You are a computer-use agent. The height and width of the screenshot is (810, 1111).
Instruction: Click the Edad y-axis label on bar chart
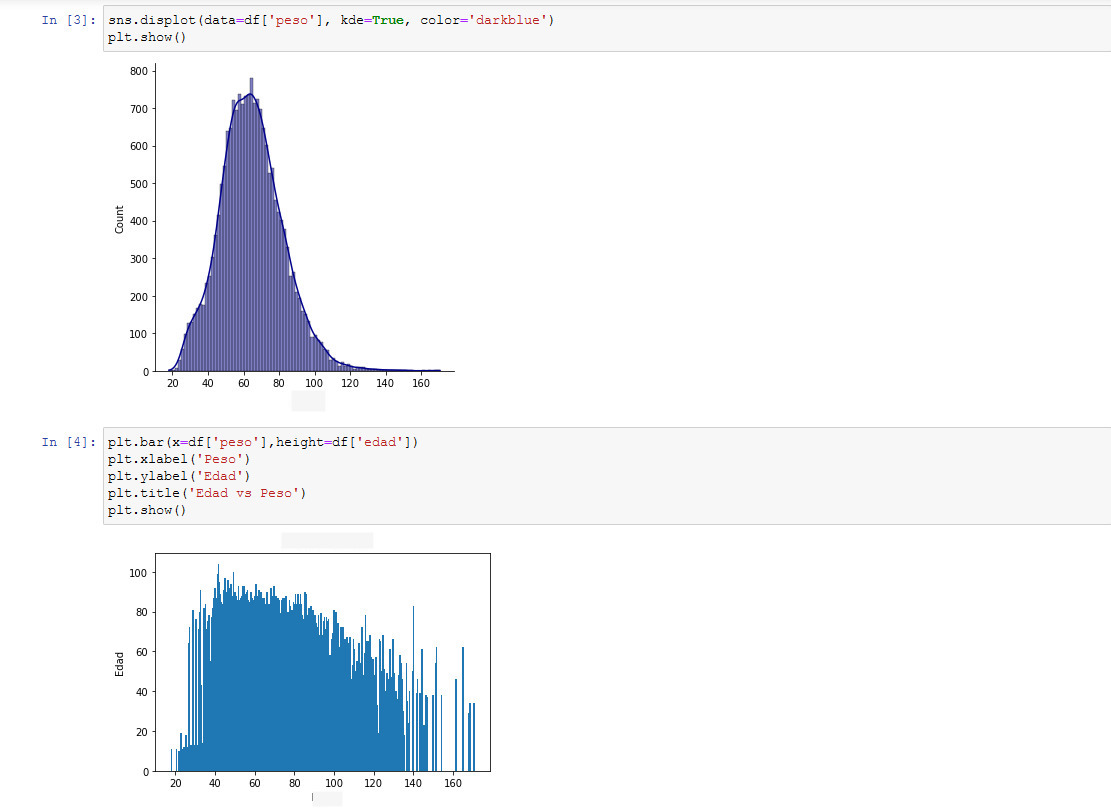120,663
